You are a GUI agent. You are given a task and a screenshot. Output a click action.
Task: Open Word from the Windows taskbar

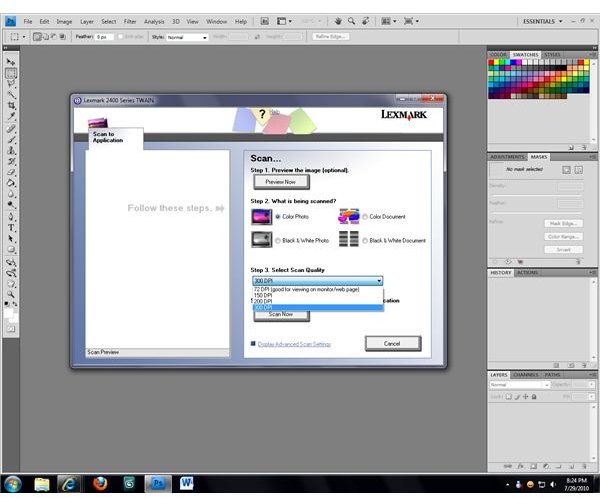186,484
